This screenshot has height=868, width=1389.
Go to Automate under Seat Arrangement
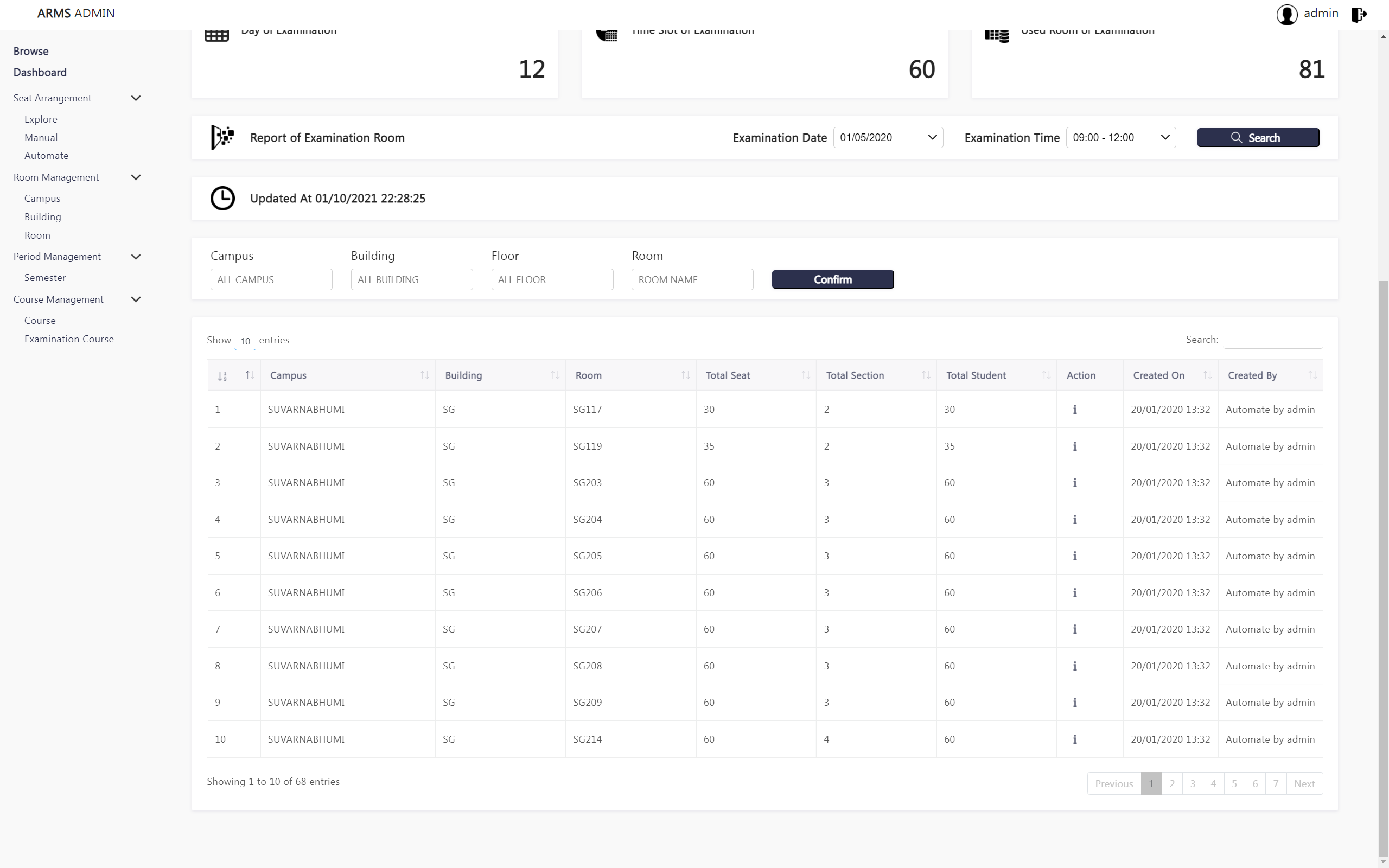coord(47,156)
